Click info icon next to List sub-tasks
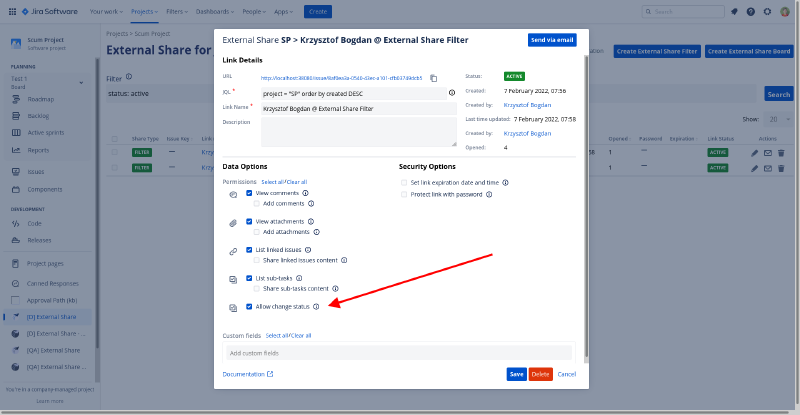 (299, 278)
